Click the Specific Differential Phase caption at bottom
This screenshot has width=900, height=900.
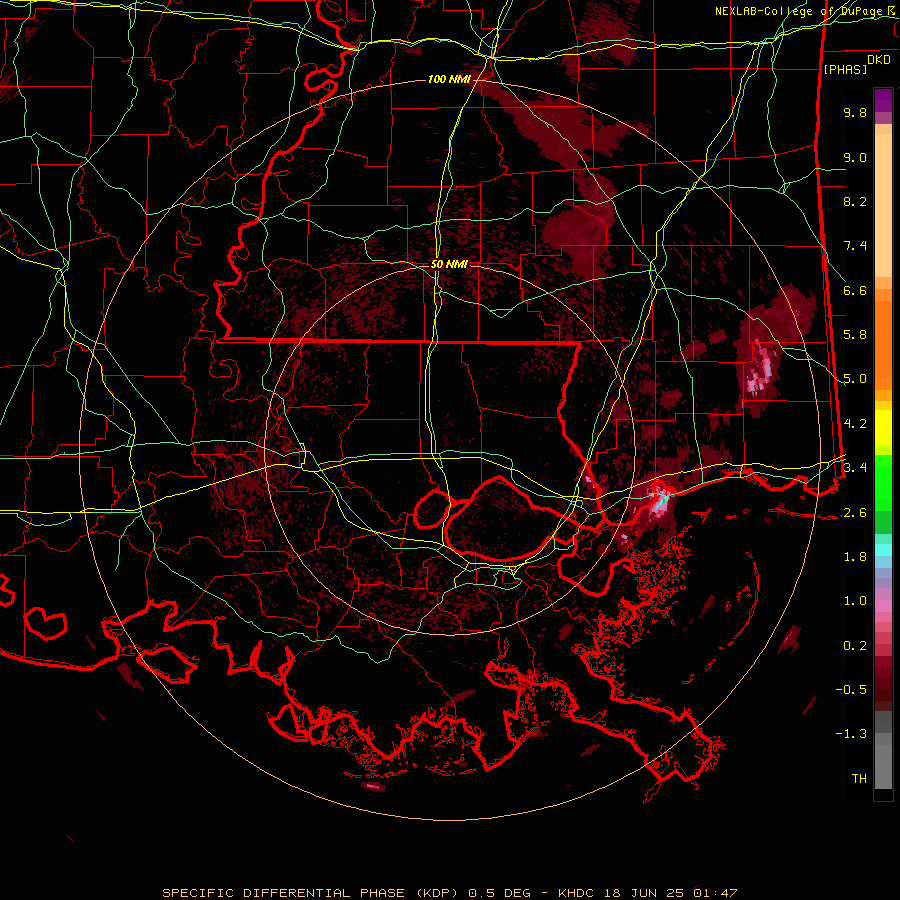coord(449,893)
